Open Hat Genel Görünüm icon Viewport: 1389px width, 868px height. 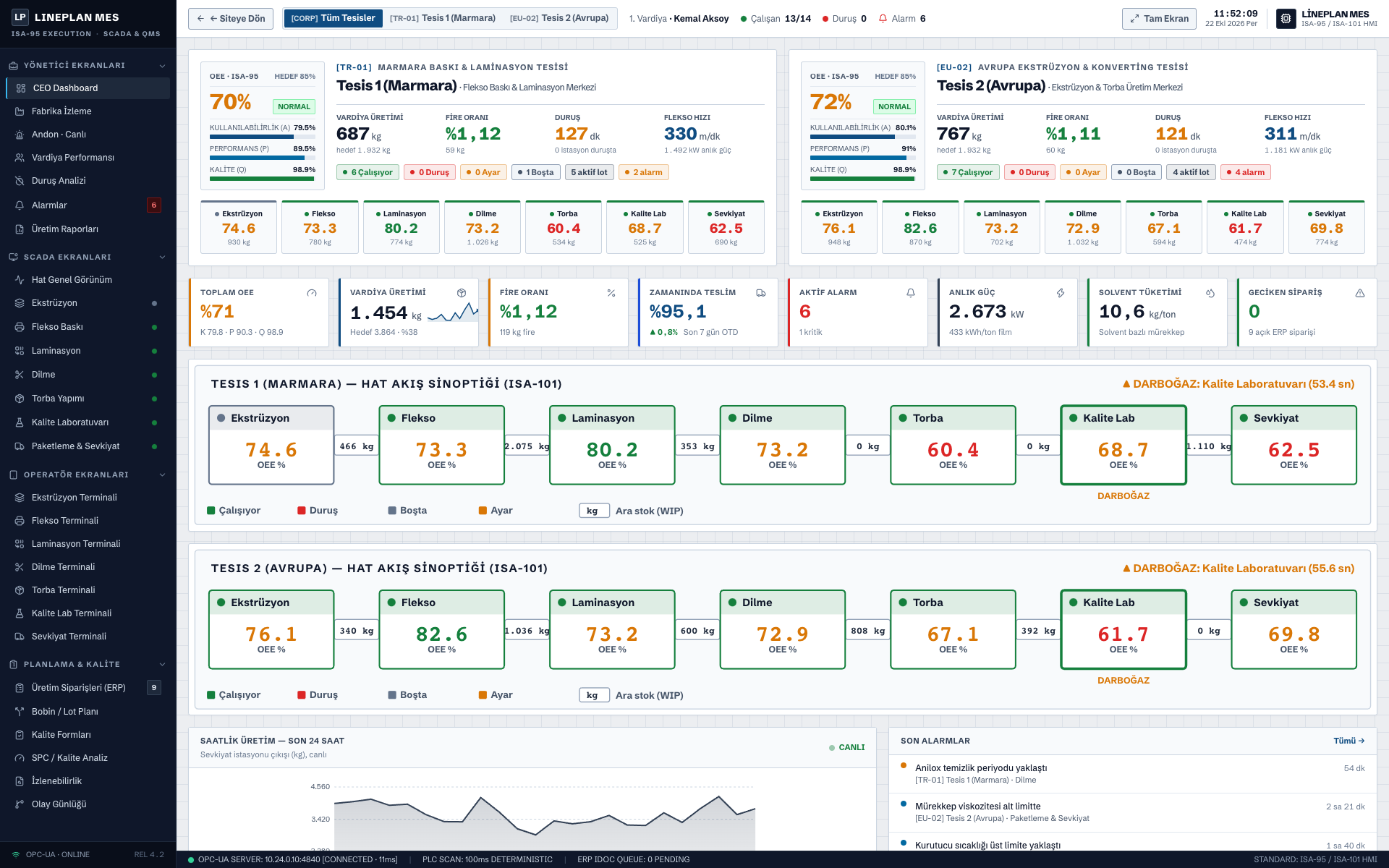(x=20, y=280)
